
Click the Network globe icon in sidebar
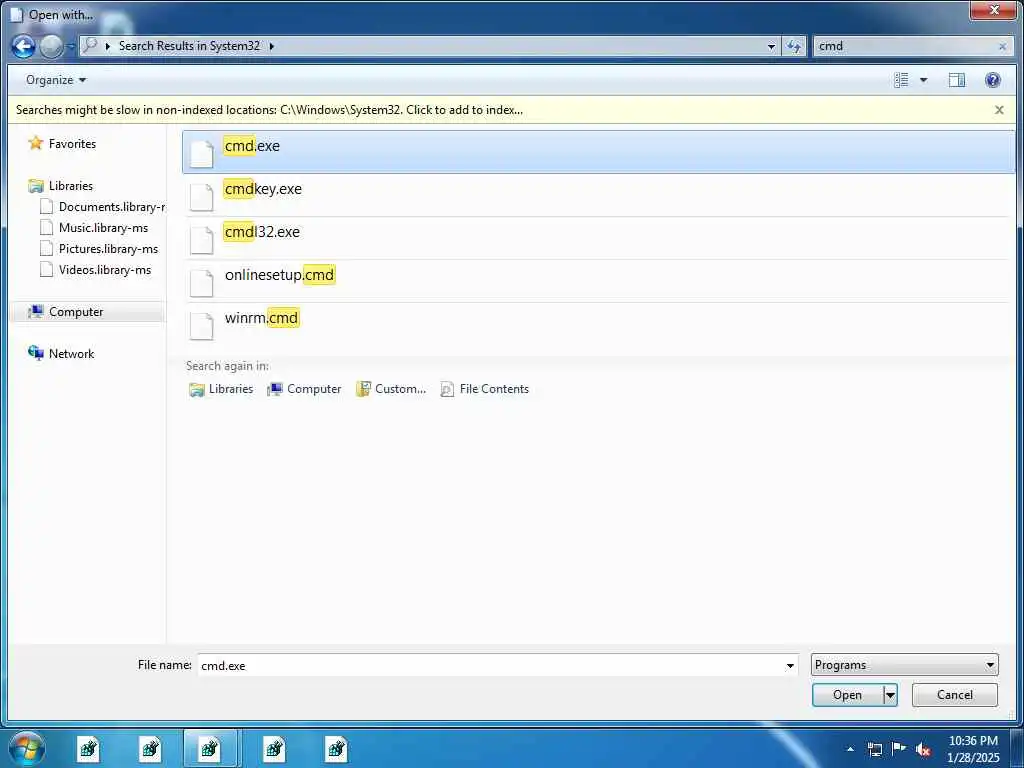tap(35, 353)
